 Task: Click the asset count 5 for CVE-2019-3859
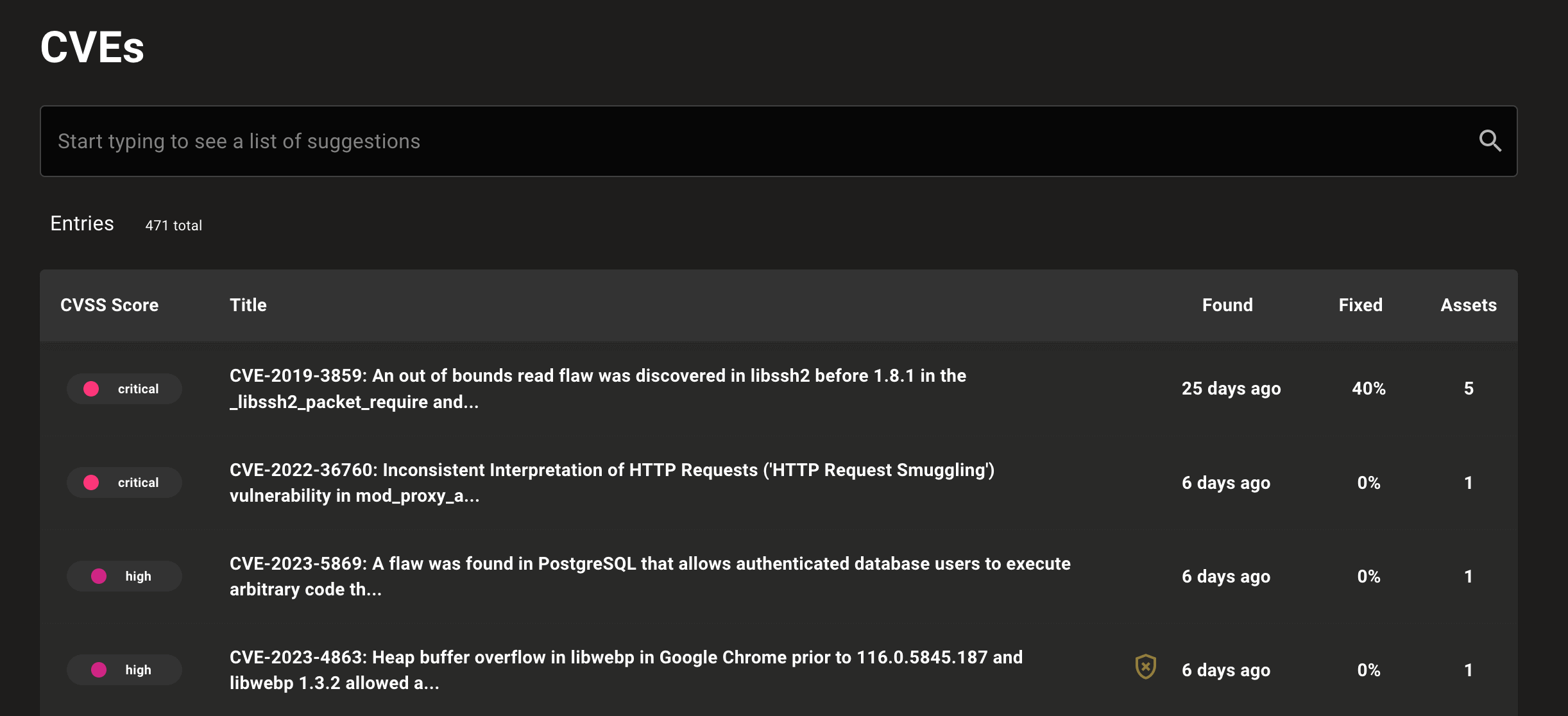[x=1469, y=389]
